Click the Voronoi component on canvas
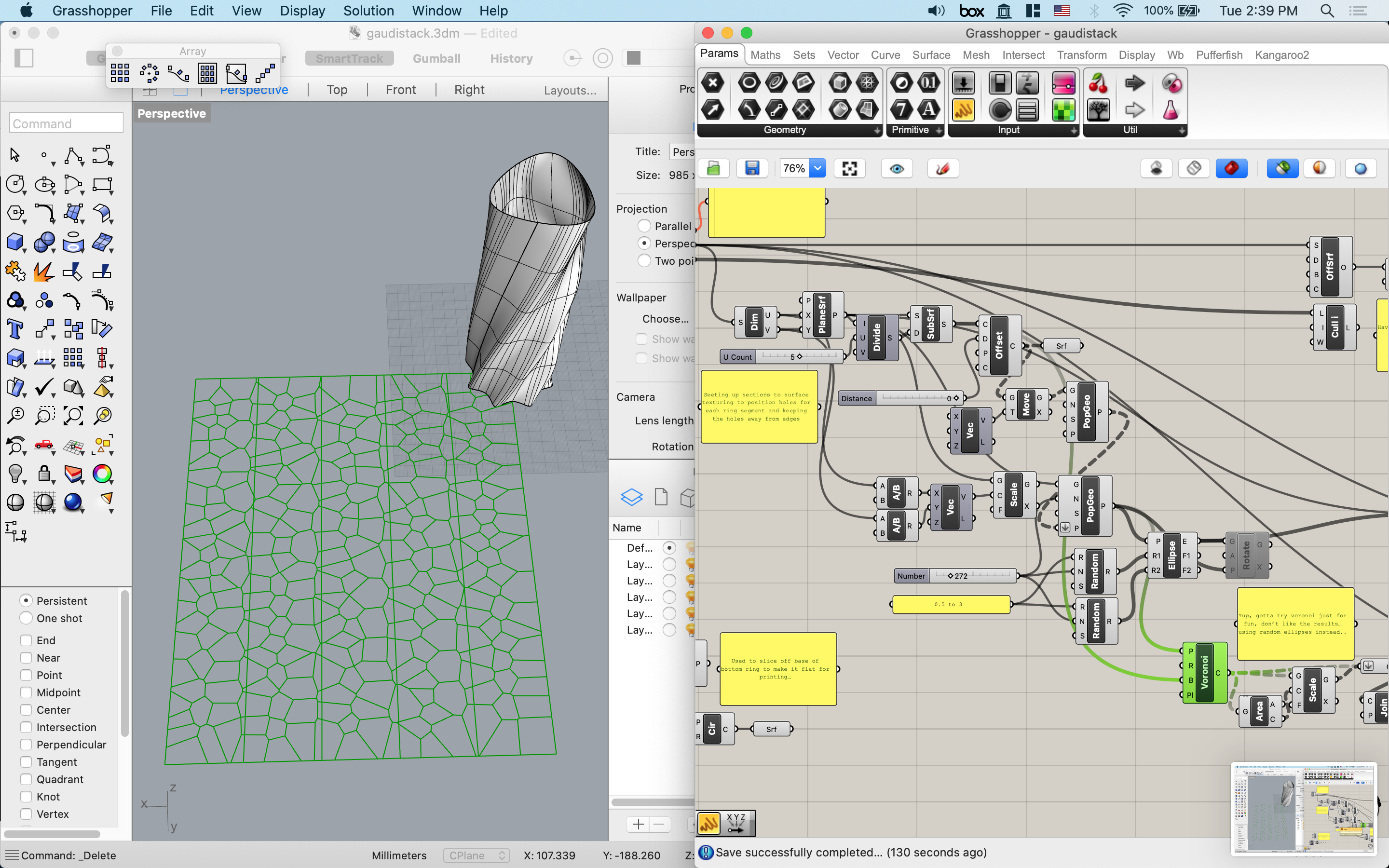Screen dimensions: 1389x868 1204,673
